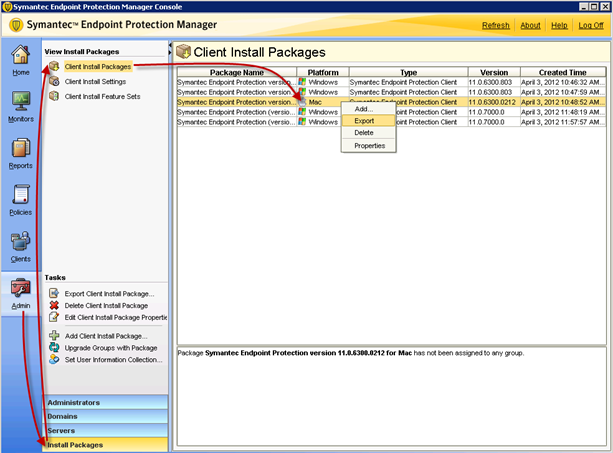This screenshot has height=453, width=613.
Task: Choose Add... from the context menu
Action: (x=368, y=109)
